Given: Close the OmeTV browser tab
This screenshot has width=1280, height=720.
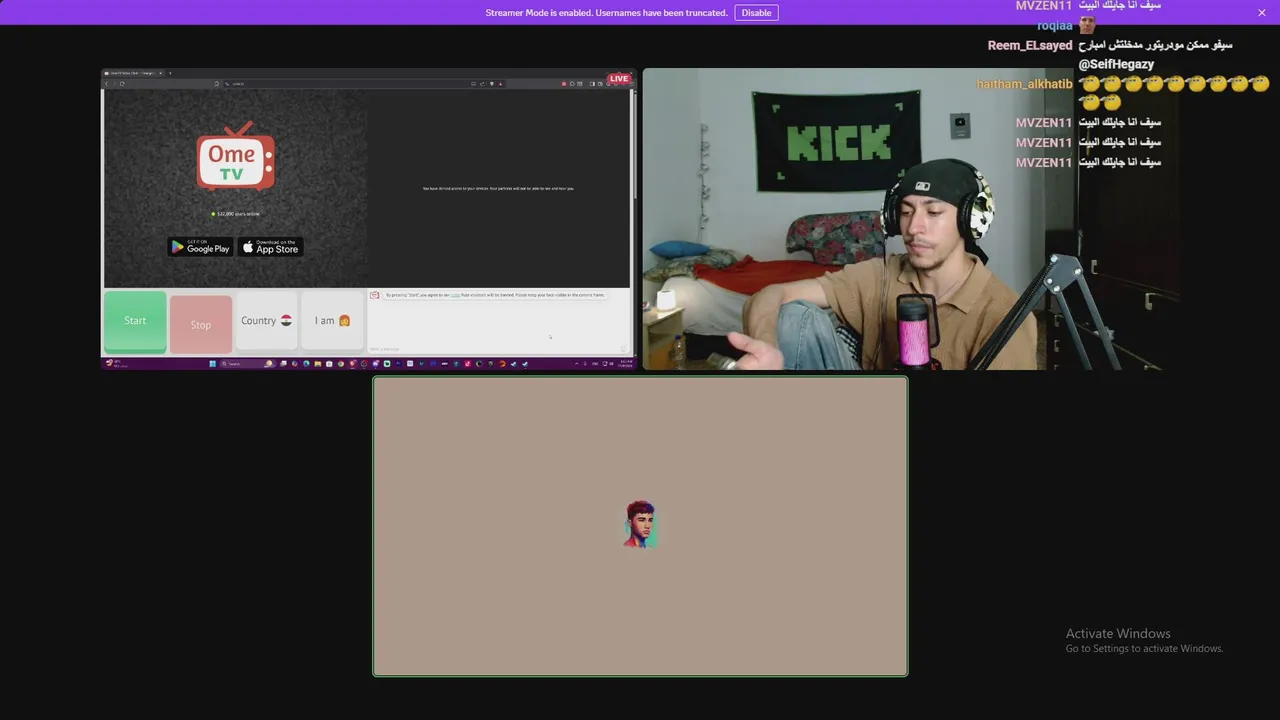Looking at the screenshot, I should click(160, 73).
